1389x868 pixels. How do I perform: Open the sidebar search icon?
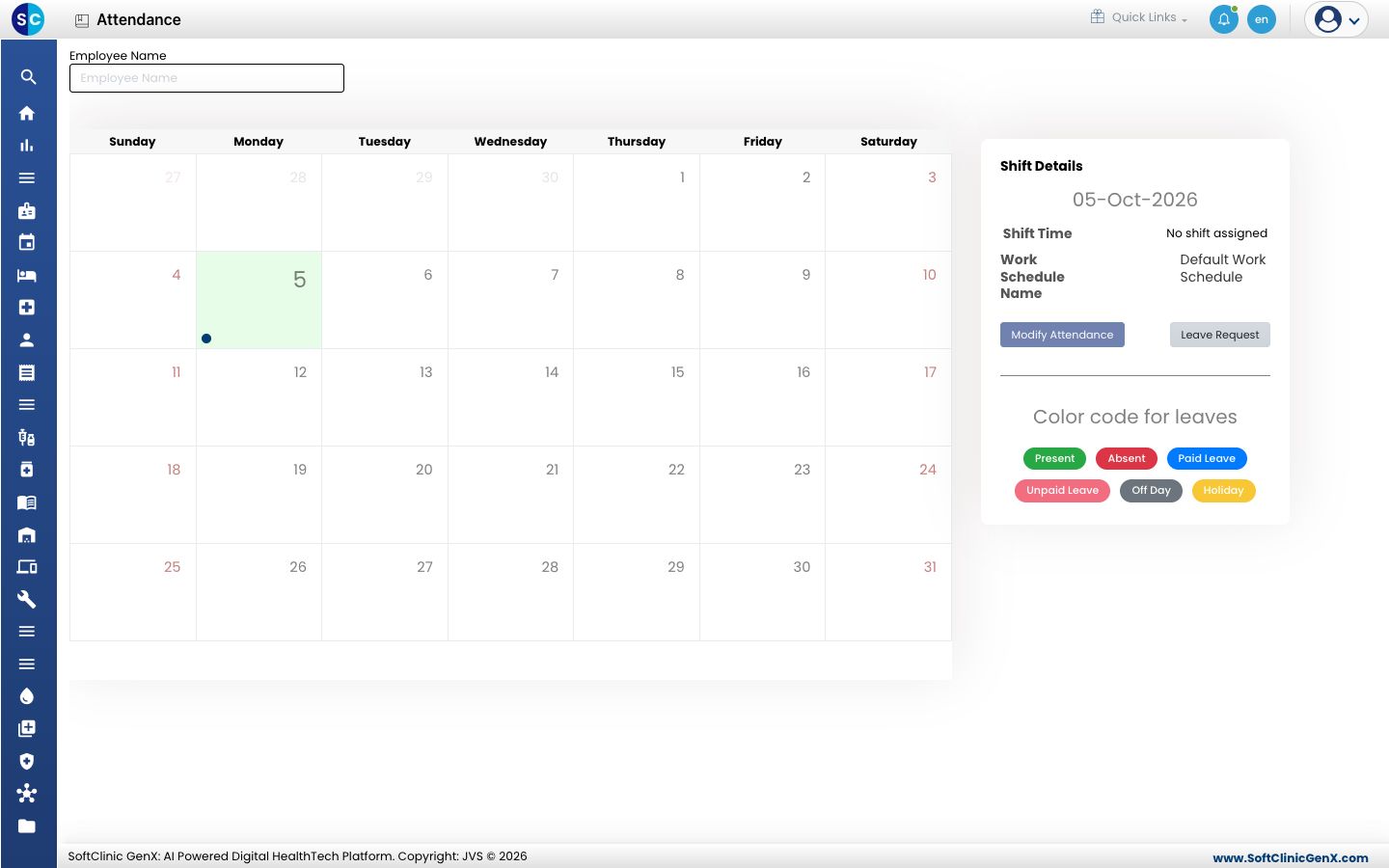pyautogui.click(x=28, y=77)
